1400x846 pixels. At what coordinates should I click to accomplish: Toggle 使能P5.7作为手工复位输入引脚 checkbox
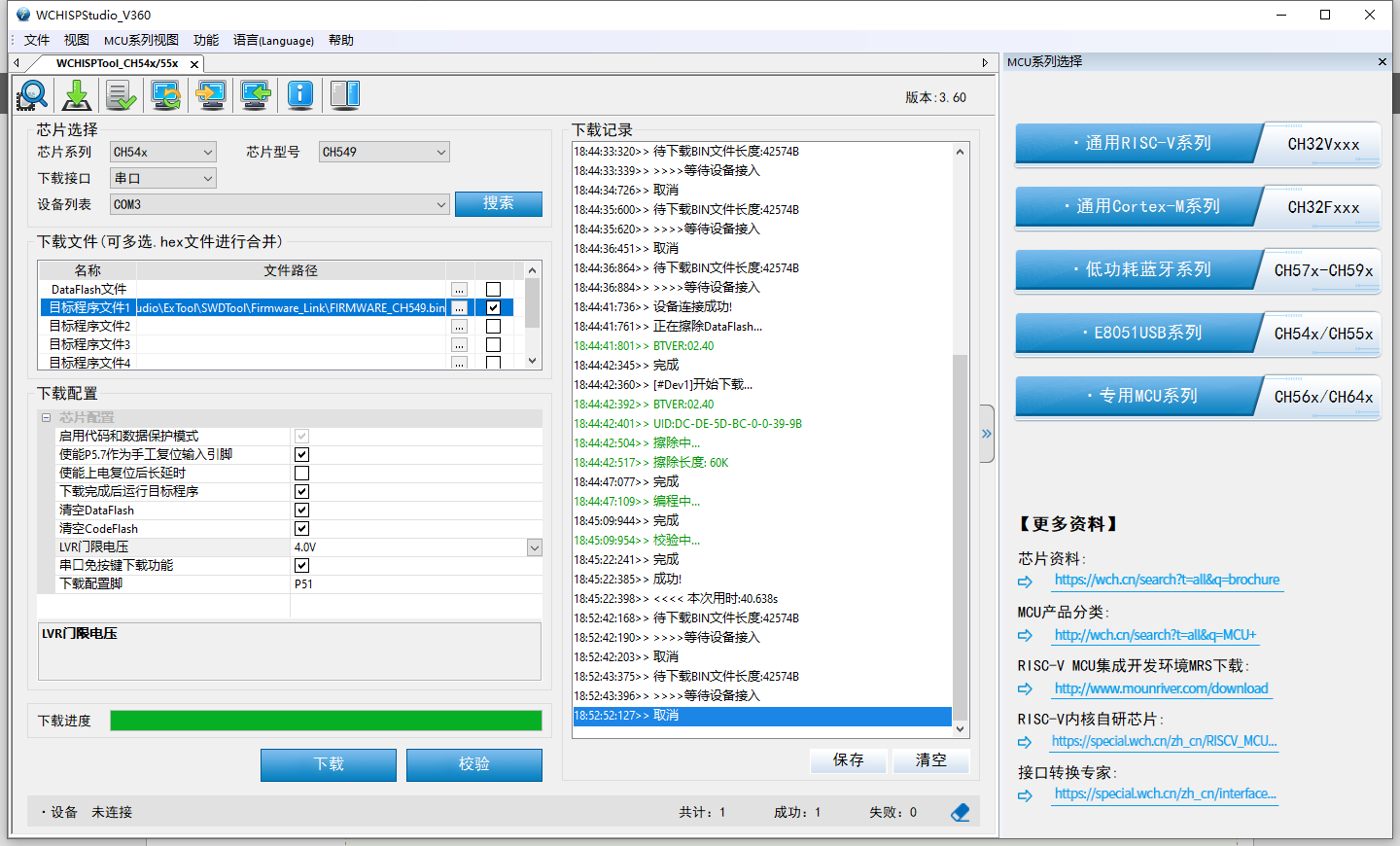(301, 454)
